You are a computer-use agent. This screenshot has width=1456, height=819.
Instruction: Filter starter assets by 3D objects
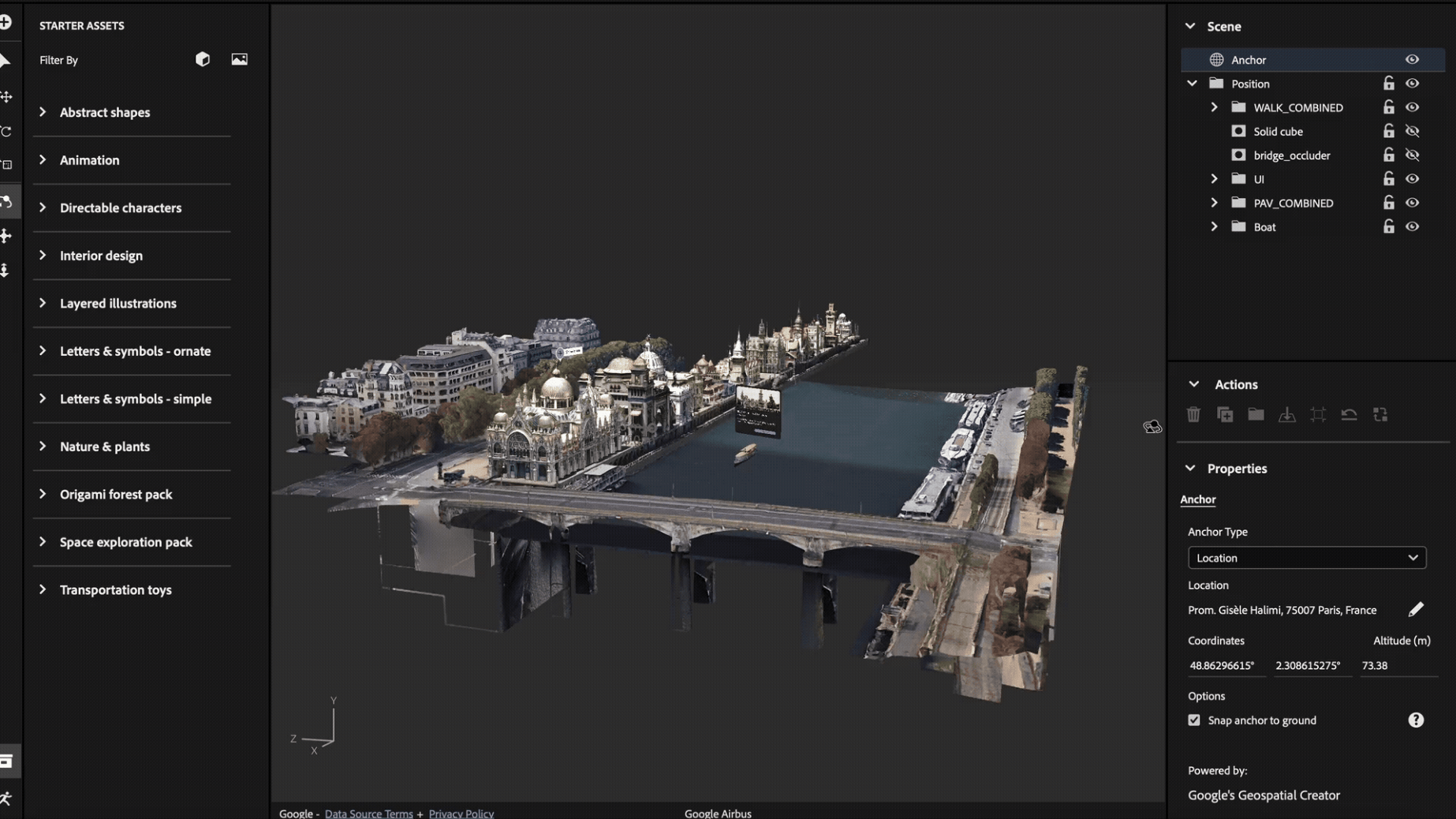click(203, 59)
